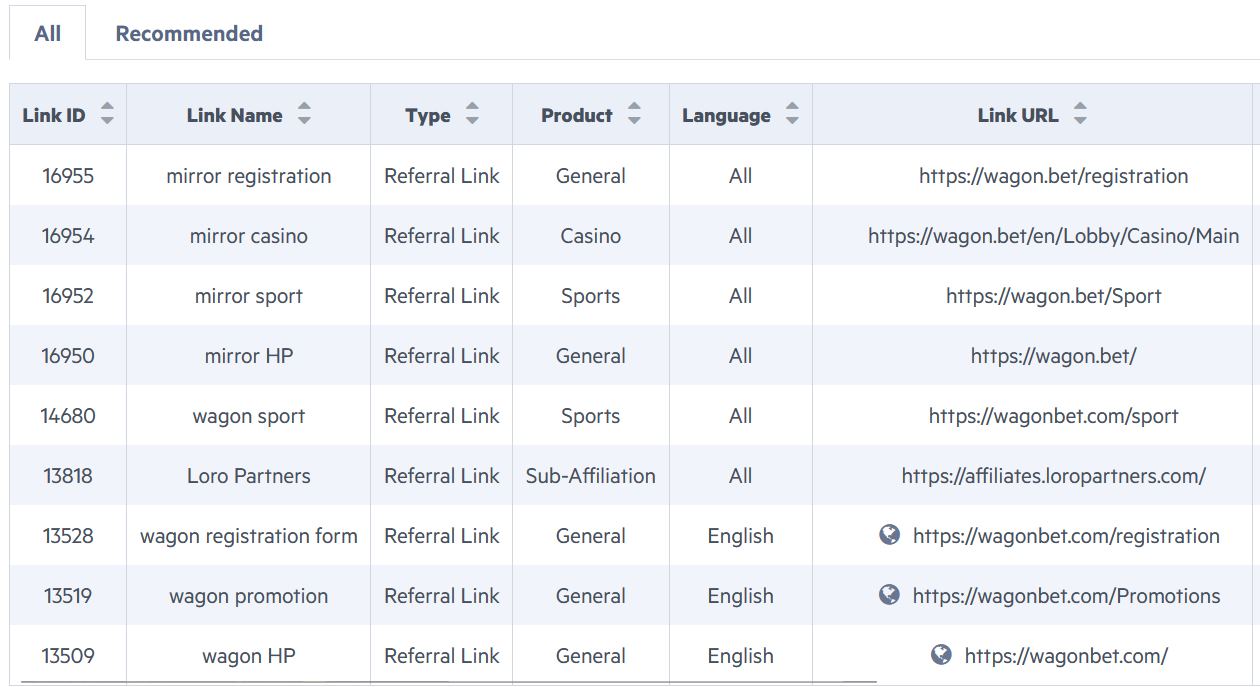Viewport: 1260px width, 687px height.
Task: Click 'Referral Link' type in Loro Partners row
Action: click(442, 476)
